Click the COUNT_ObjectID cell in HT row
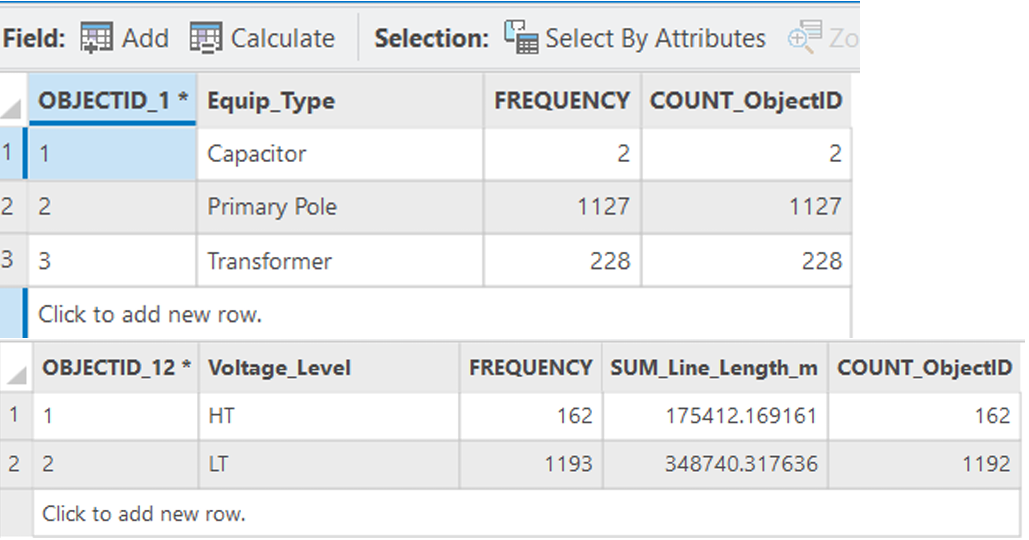 [924, 415]
